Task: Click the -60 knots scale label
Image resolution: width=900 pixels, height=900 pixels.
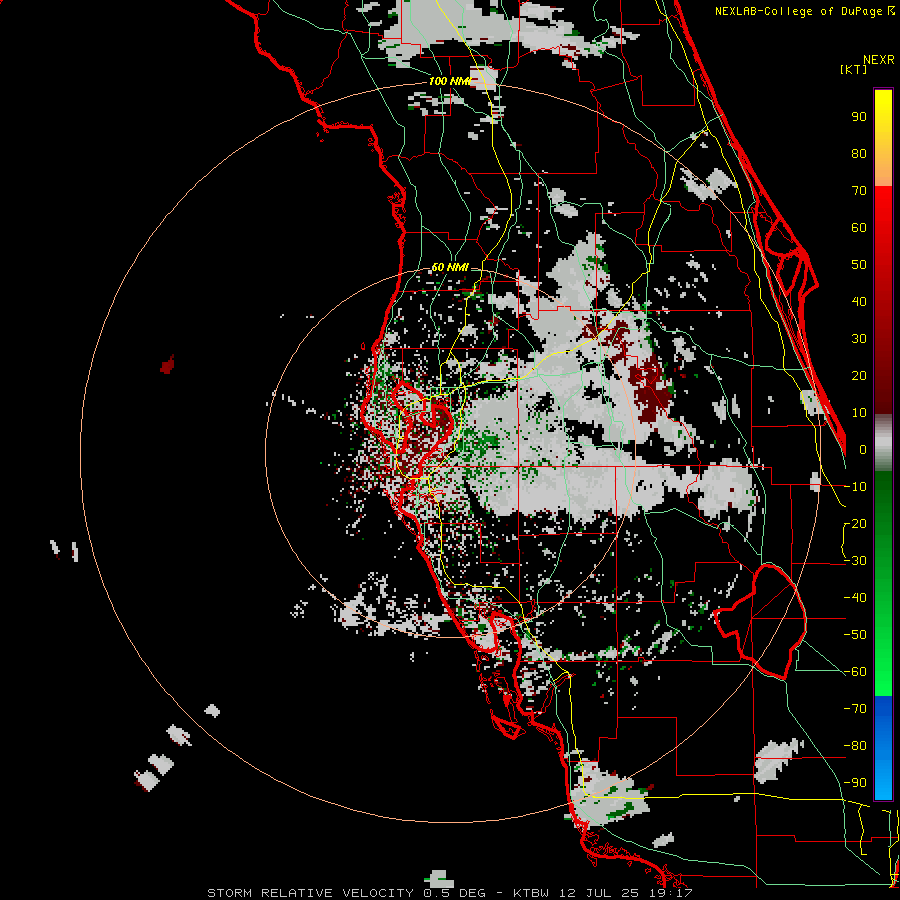Action: [x=855, y=672]
